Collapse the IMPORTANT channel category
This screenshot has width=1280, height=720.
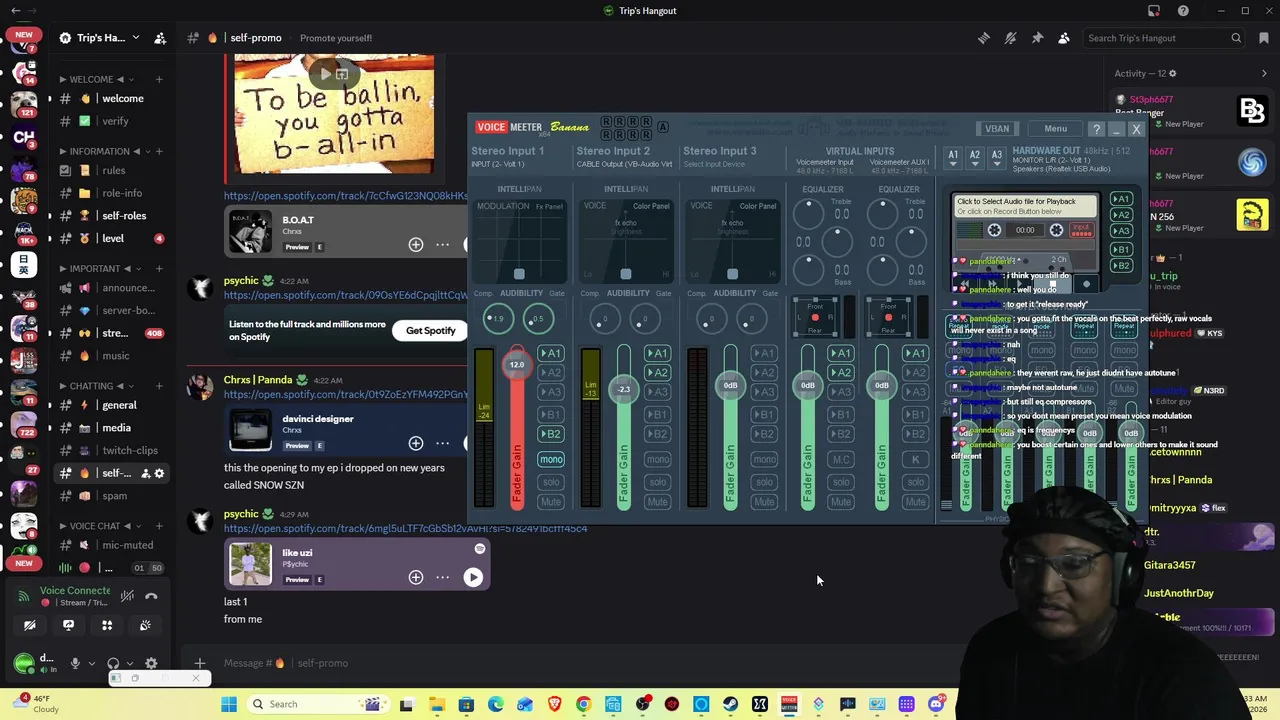(x=95, y=269)
